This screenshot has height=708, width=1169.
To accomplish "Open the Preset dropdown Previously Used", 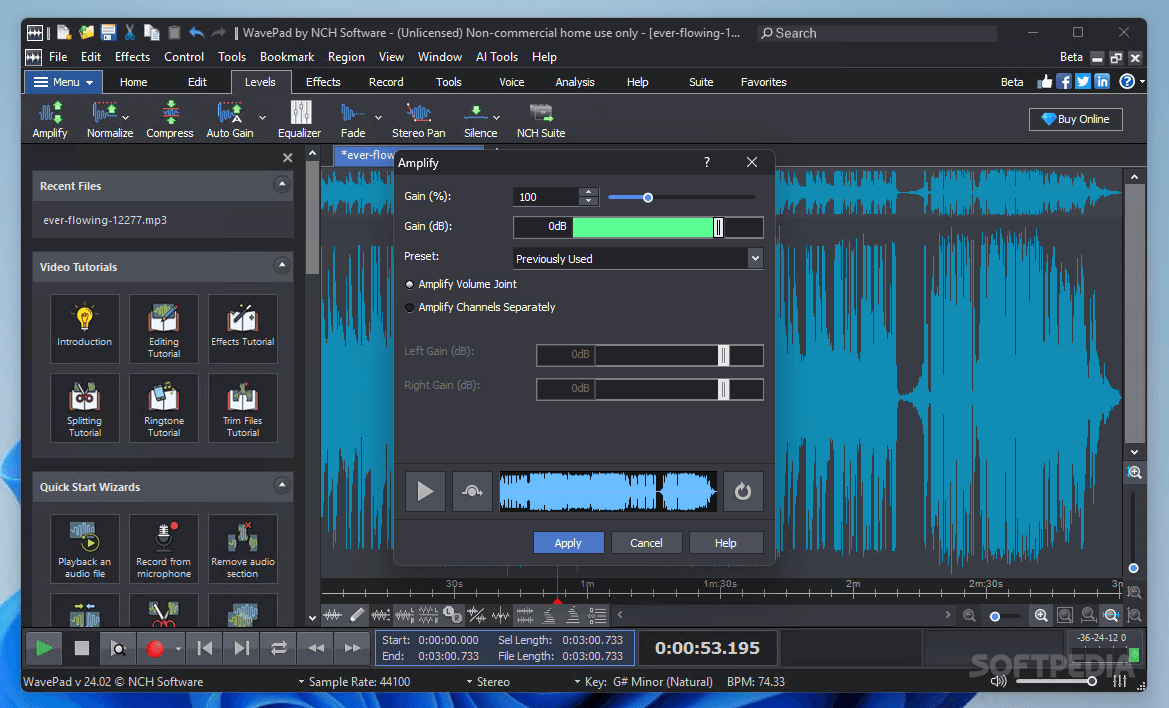I will [638, 259].
